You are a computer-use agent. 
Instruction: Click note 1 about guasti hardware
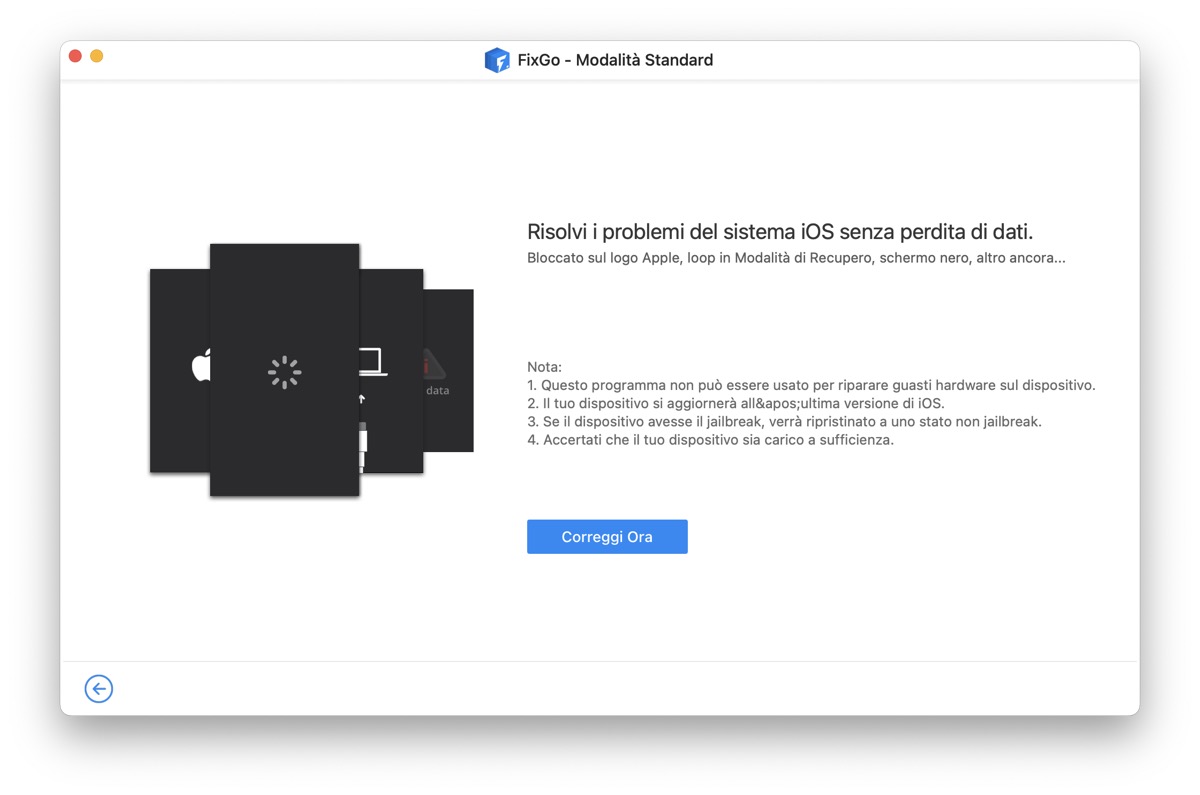(x=812, y=385)
